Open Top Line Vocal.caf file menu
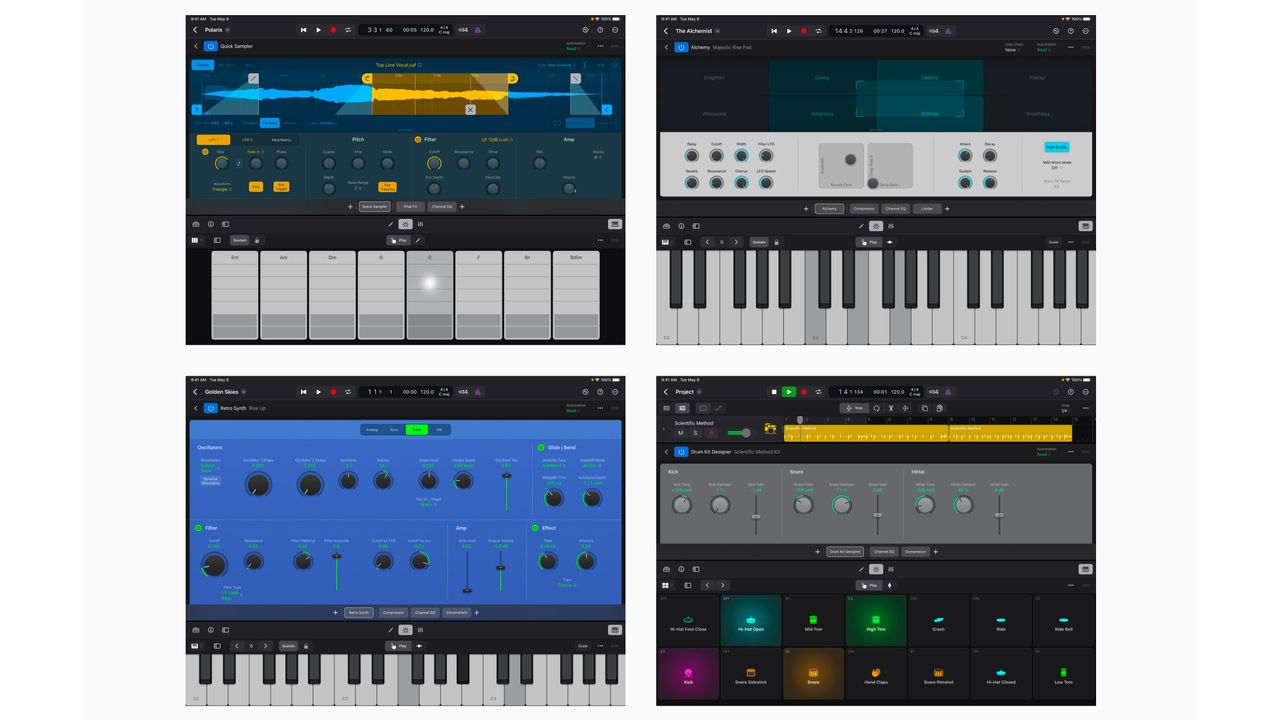Screen dimensions: 1280x720 click(x=399, y=65)
